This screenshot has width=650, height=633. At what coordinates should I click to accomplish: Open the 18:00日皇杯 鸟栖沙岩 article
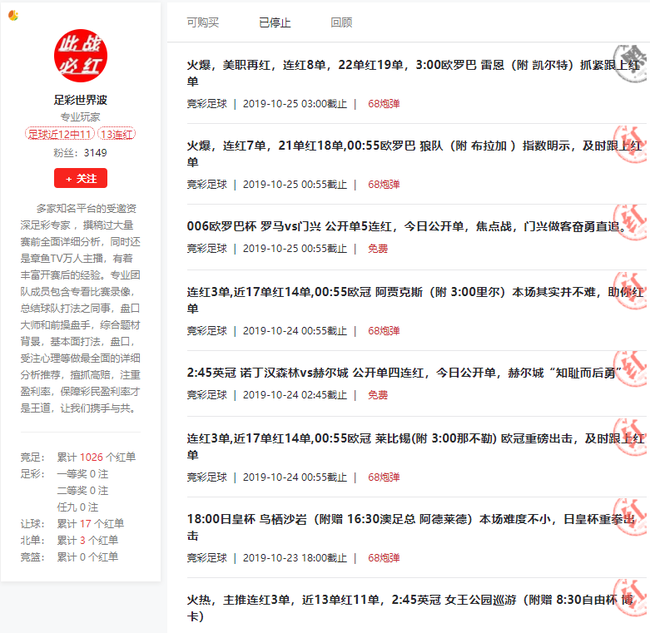(411, 527)
